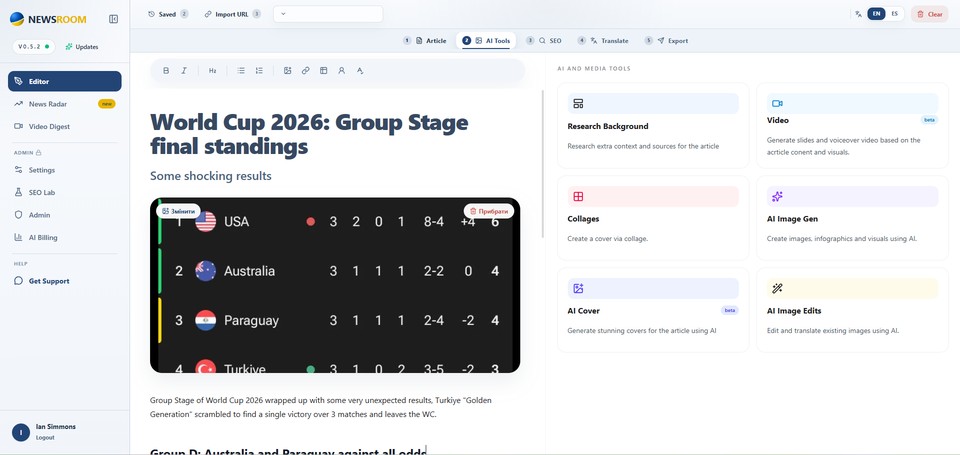Open AI Billing in sidebar
Screen dimensions: 960x455
pos(64,237)
